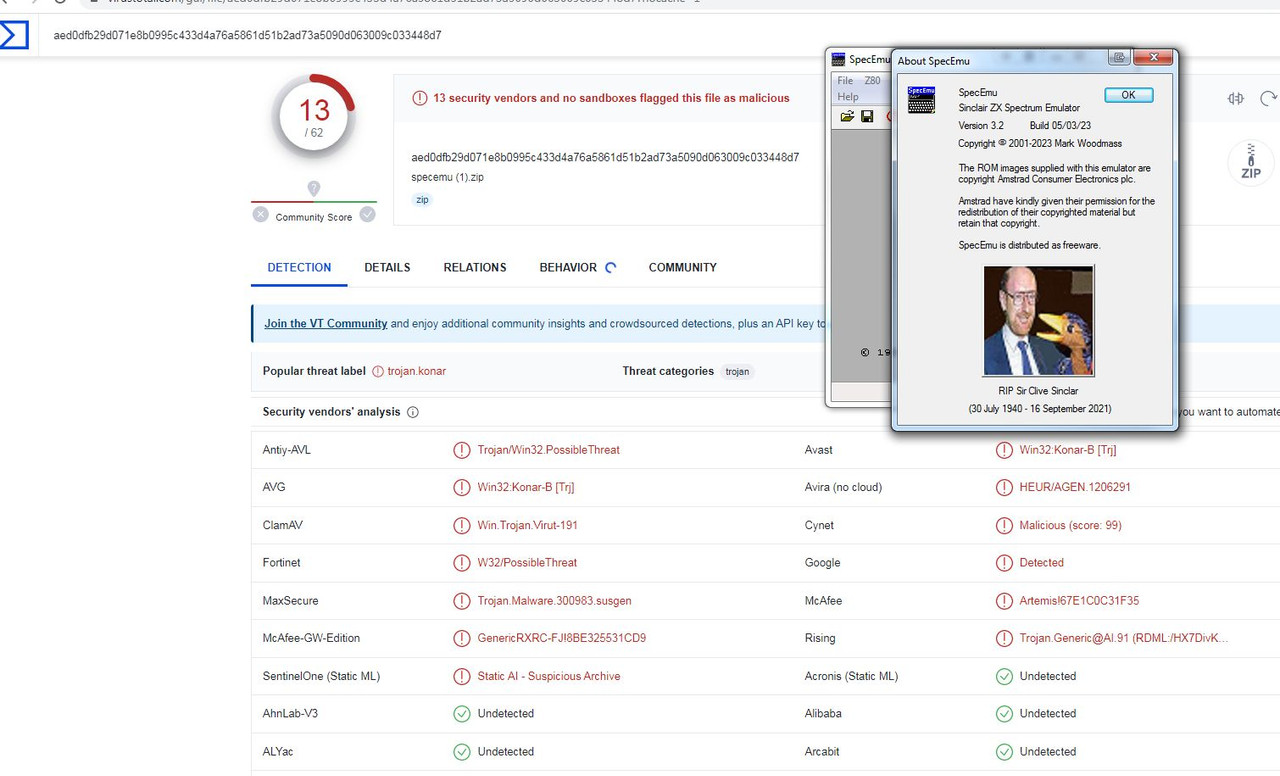The image size is (1280, 776).
Task: Click the print icon in the About SpecEmu title bar
Action: coord(1118,57)
